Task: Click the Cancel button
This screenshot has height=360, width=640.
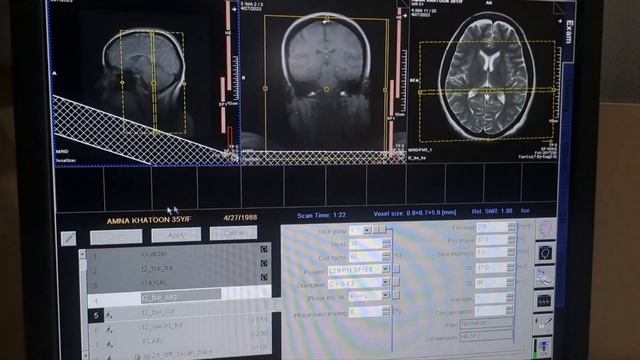Action: pyautogui.click(x=233, y=233)
